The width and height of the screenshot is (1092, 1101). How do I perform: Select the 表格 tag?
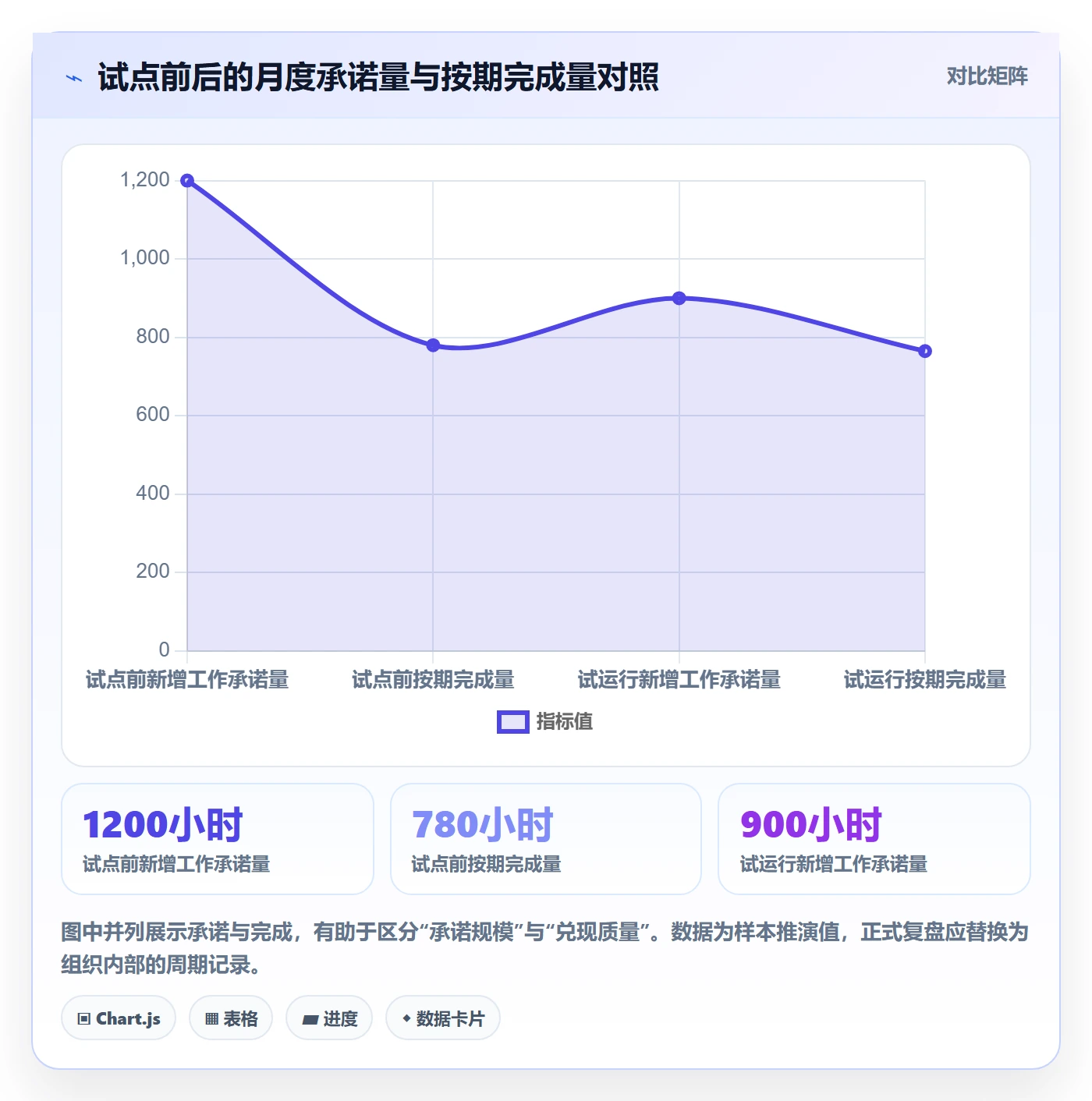tap(231, 1018)
